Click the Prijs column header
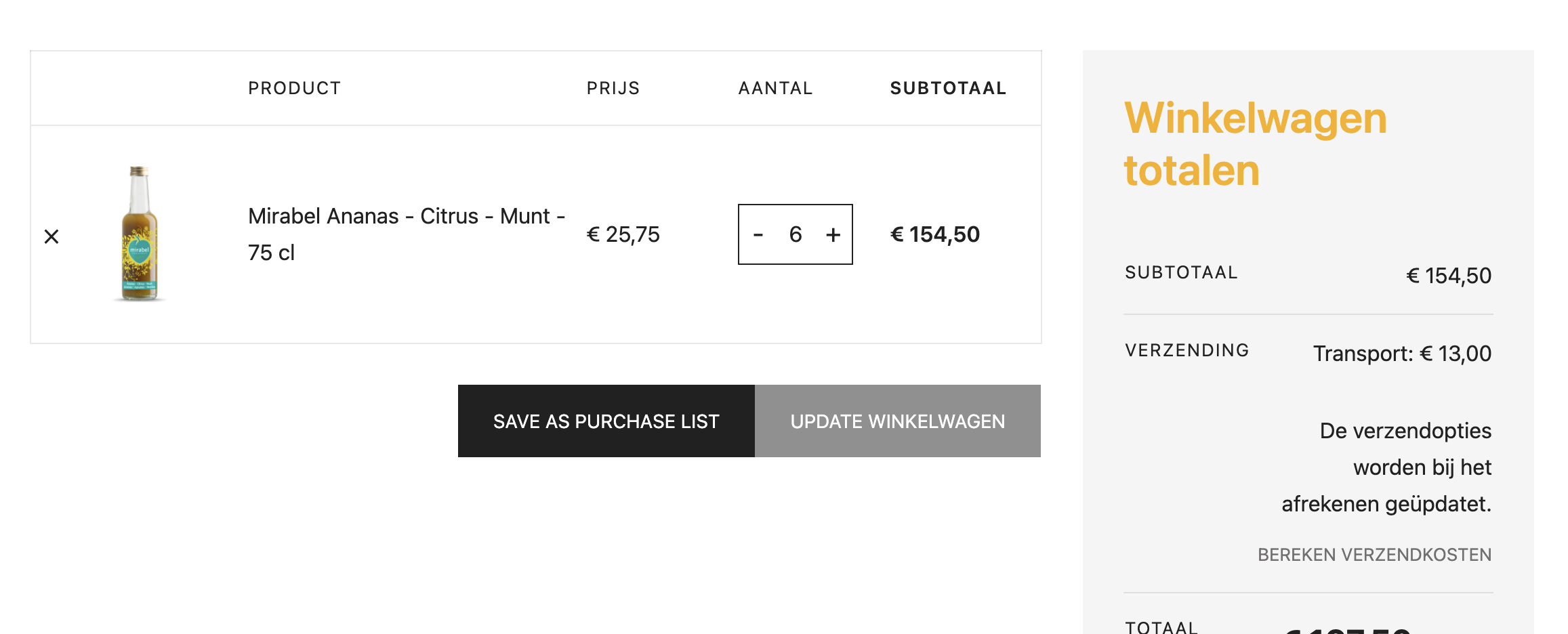1568x634 pixels. pyautogui.click(x=613, y=88)
